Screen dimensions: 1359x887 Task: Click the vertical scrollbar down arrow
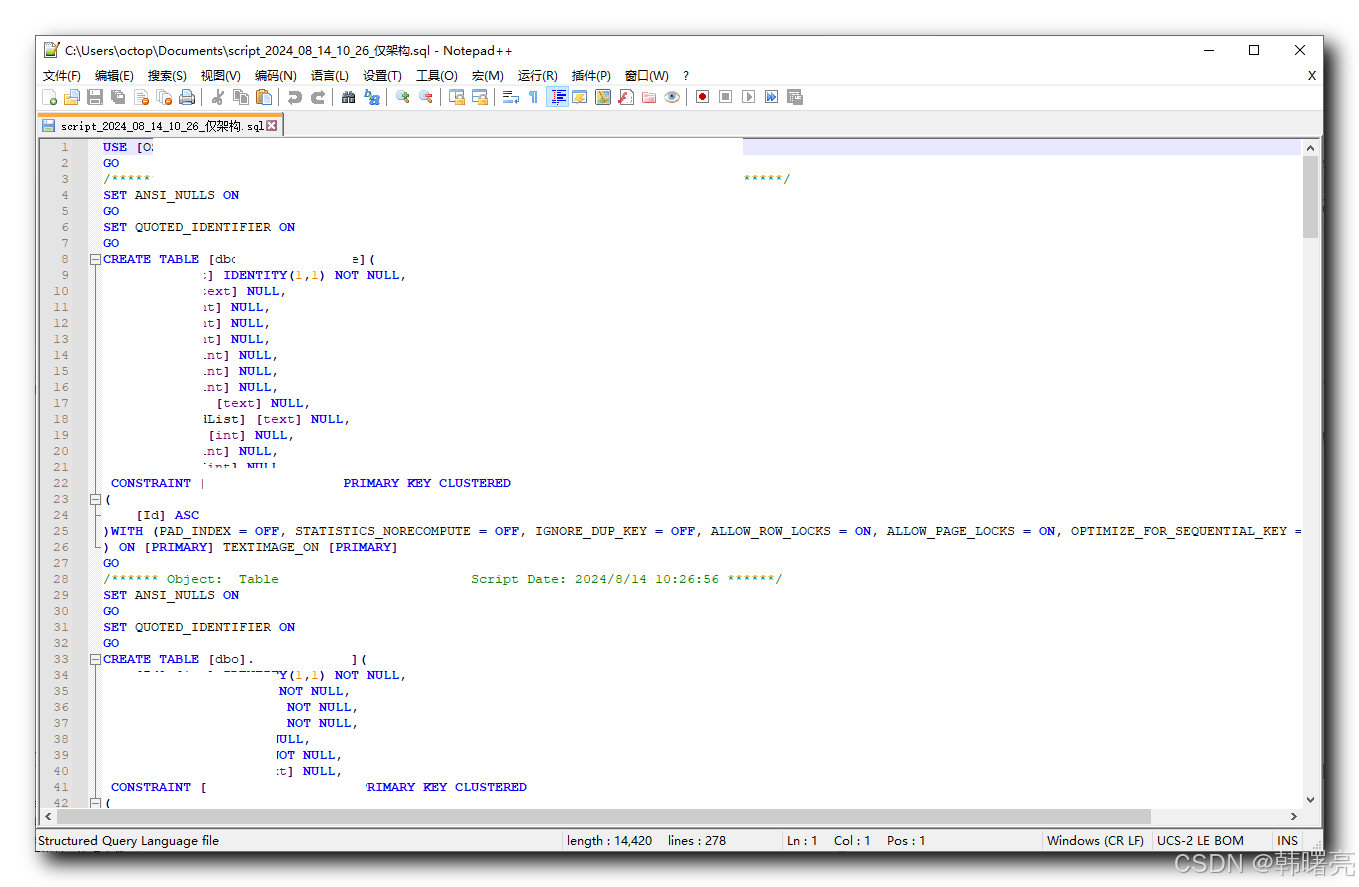(1311, 800)
